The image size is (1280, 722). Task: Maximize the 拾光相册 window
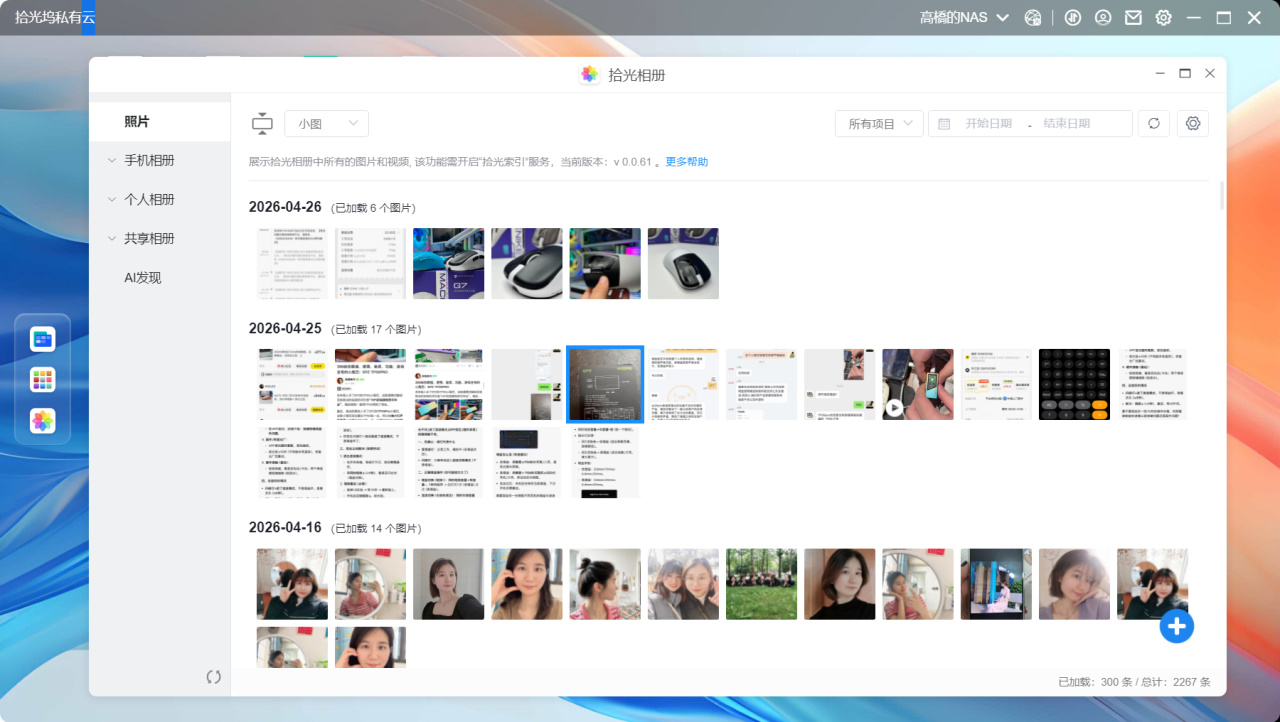point(1185,74)
